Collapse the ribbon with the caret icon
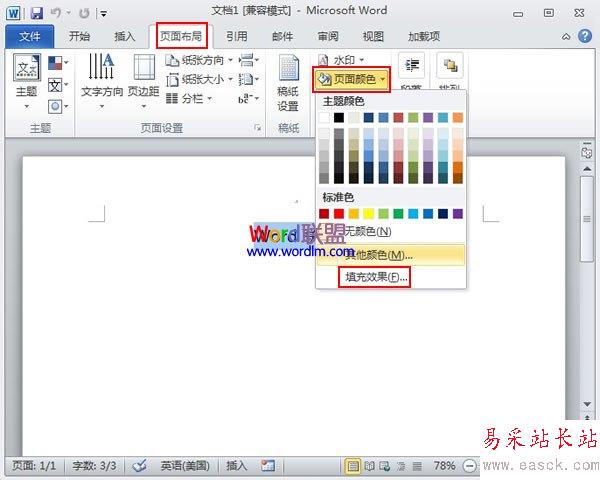This screenshot has width=600, height=480. (566, 37)
